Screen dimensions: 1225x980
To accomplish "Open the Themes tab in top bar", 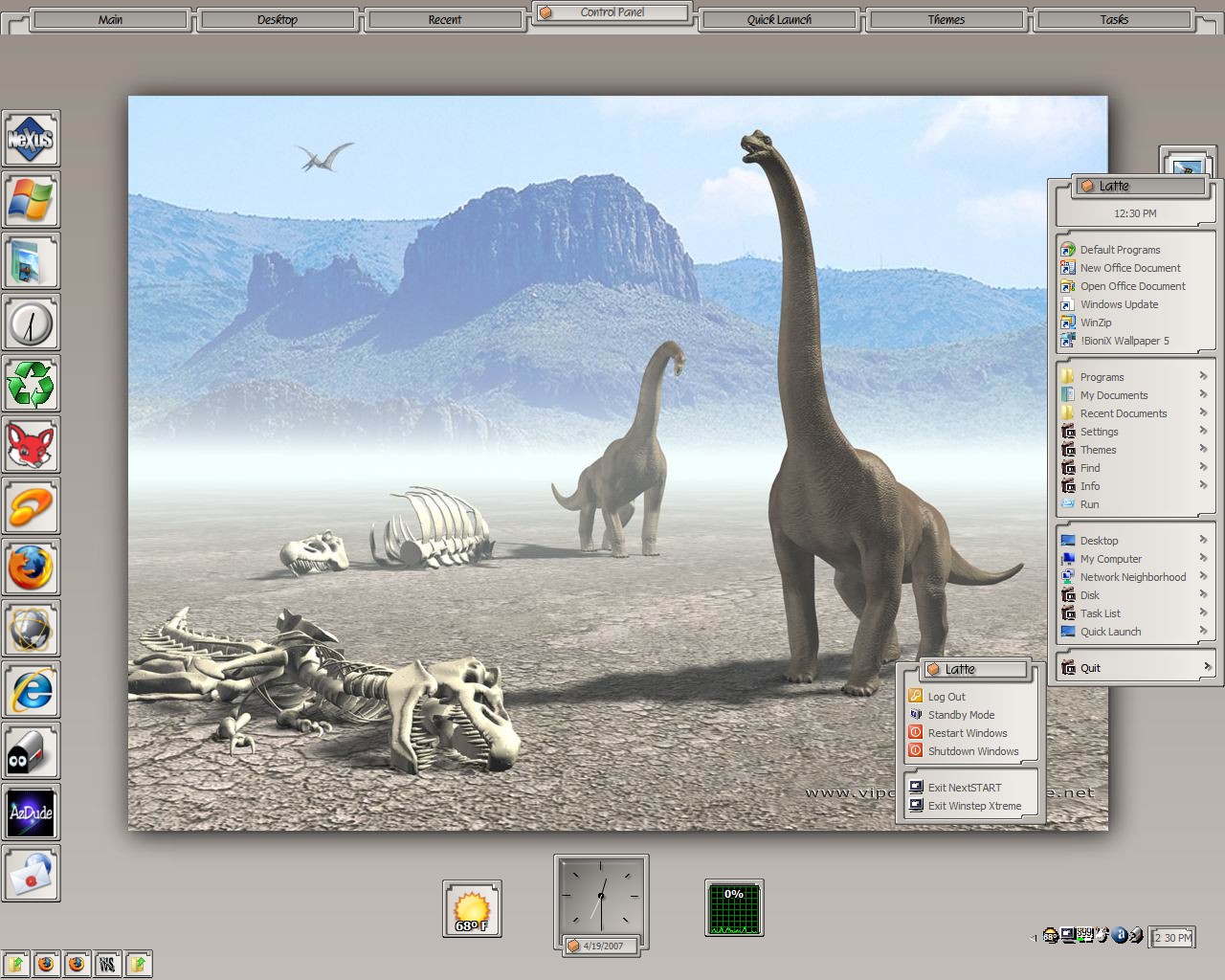I will pos(947,19).
